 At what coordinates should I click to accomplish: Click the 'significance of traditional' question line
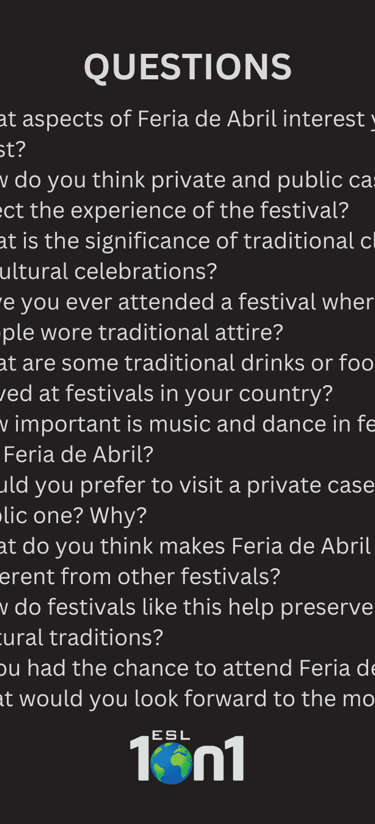coord(188,241)
